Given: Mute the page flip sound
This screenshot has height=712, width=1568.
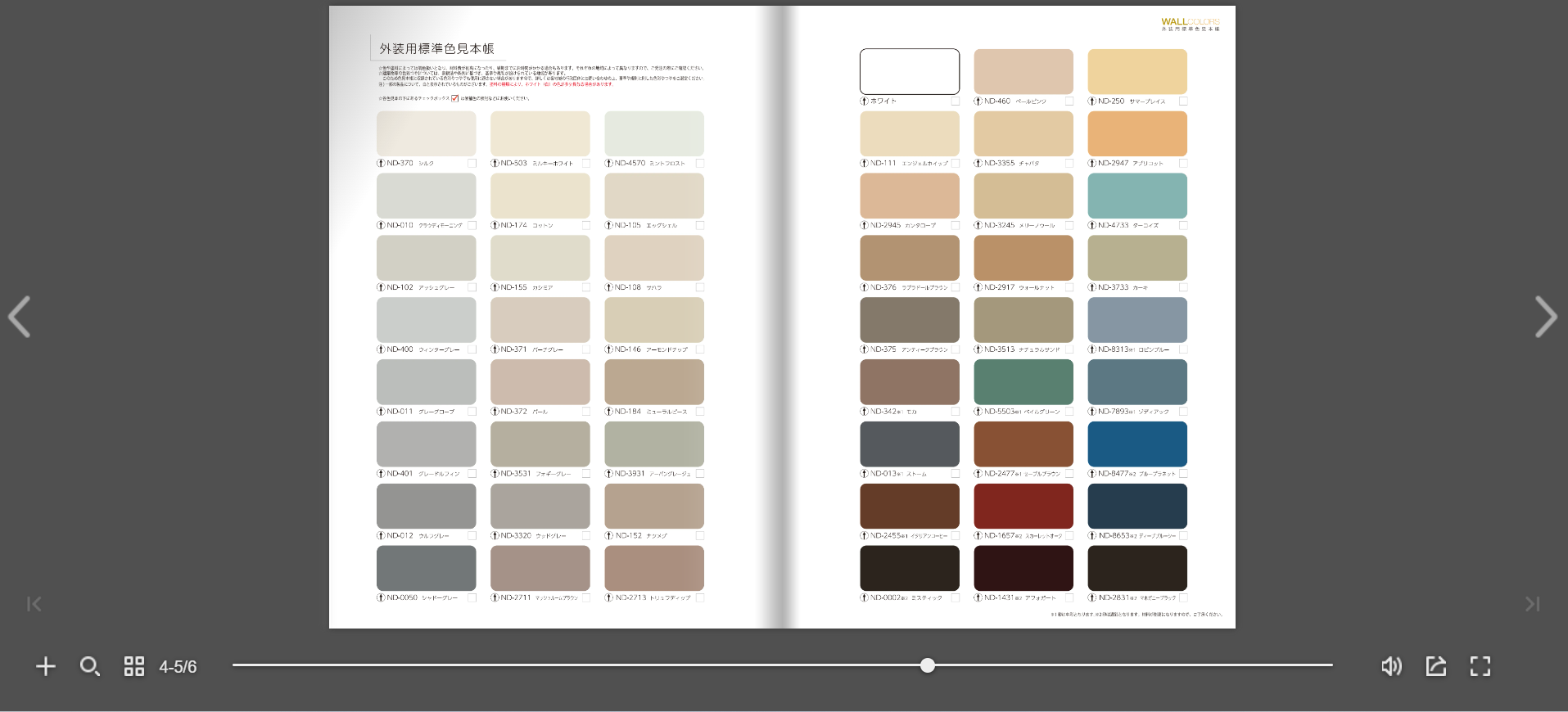Looking at the screenshot, I should [x=1391, y=666].
